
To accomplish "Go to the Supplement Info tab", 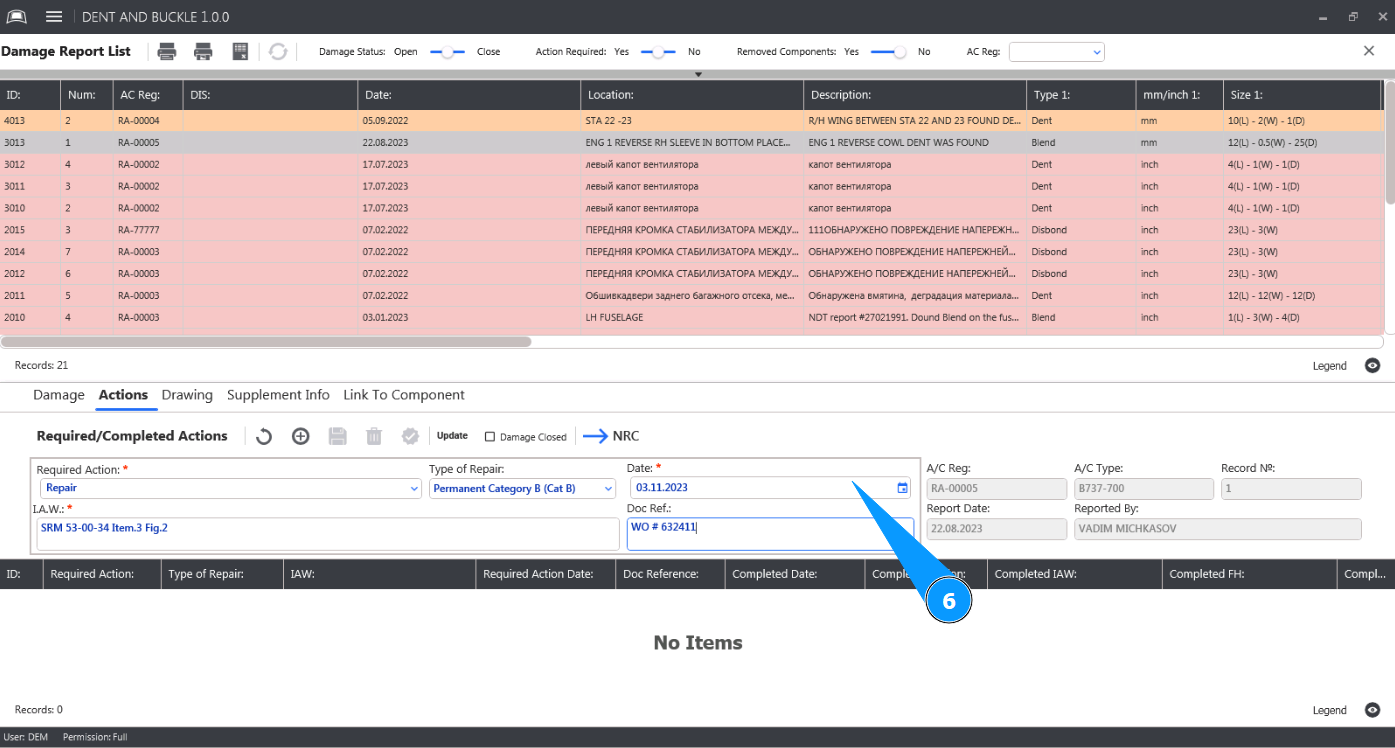I will pyautogui.click(x=278, y=395).
